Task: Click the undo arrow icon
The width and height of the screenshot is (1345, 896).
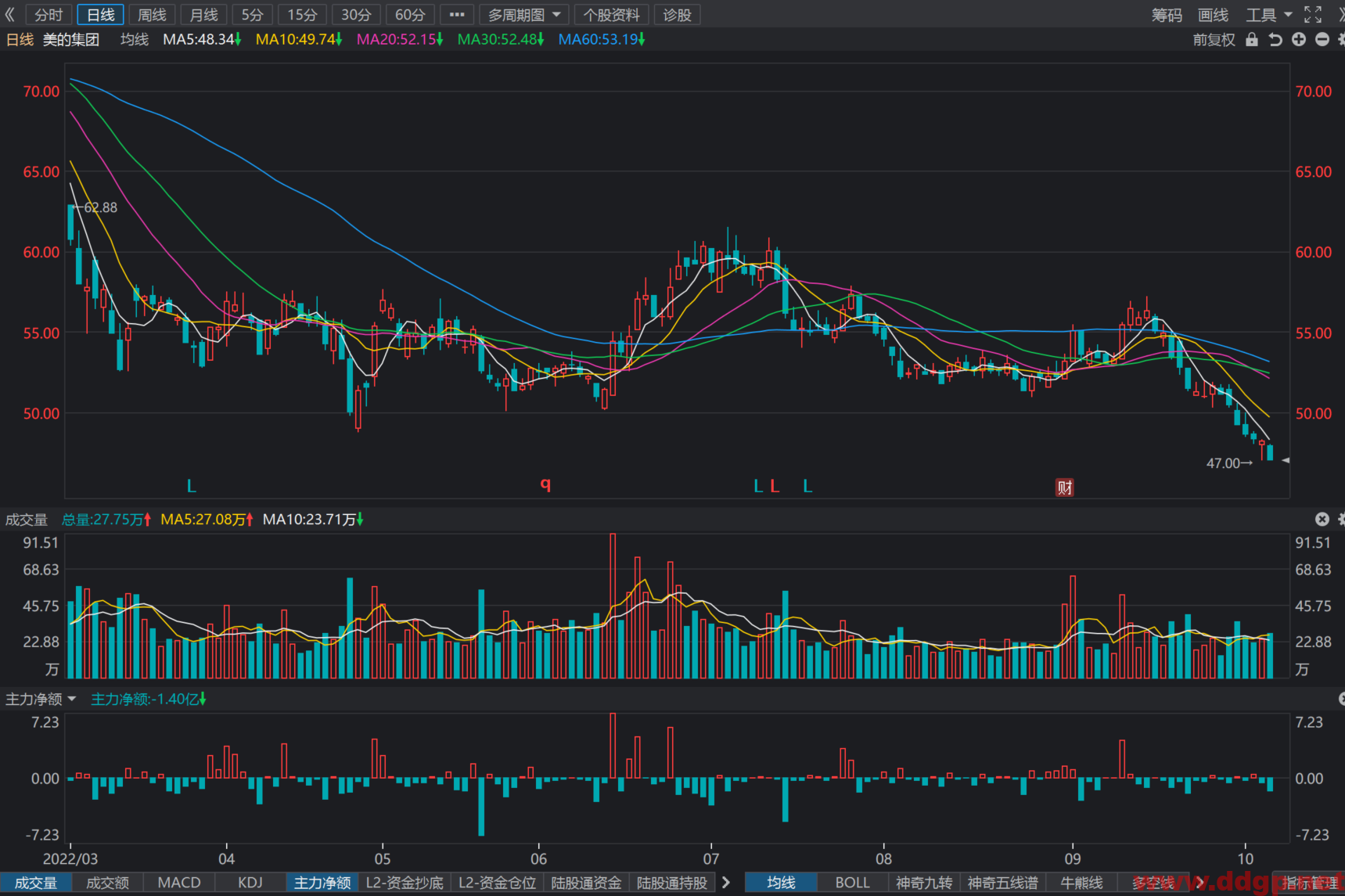Action: tap(1275, 39)
